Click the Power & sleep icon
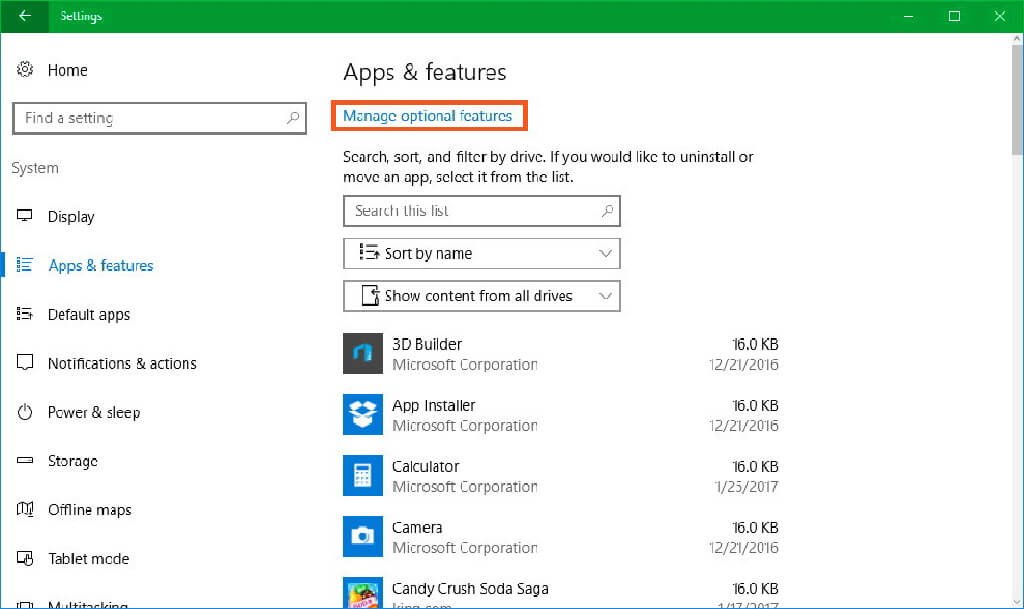 coord(26,412)
